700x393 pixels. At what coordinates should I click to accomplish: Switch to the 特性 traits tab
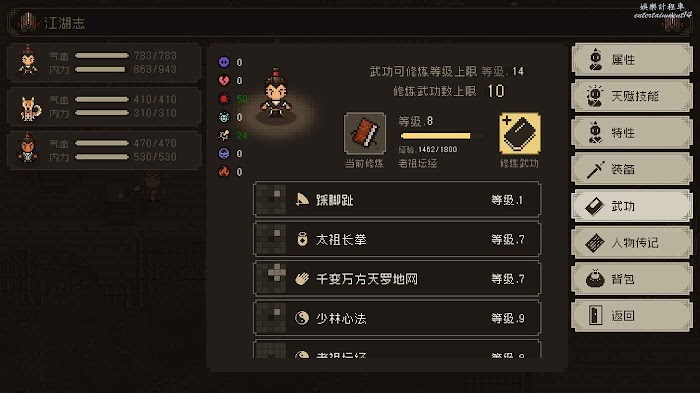tap(632, 133)
